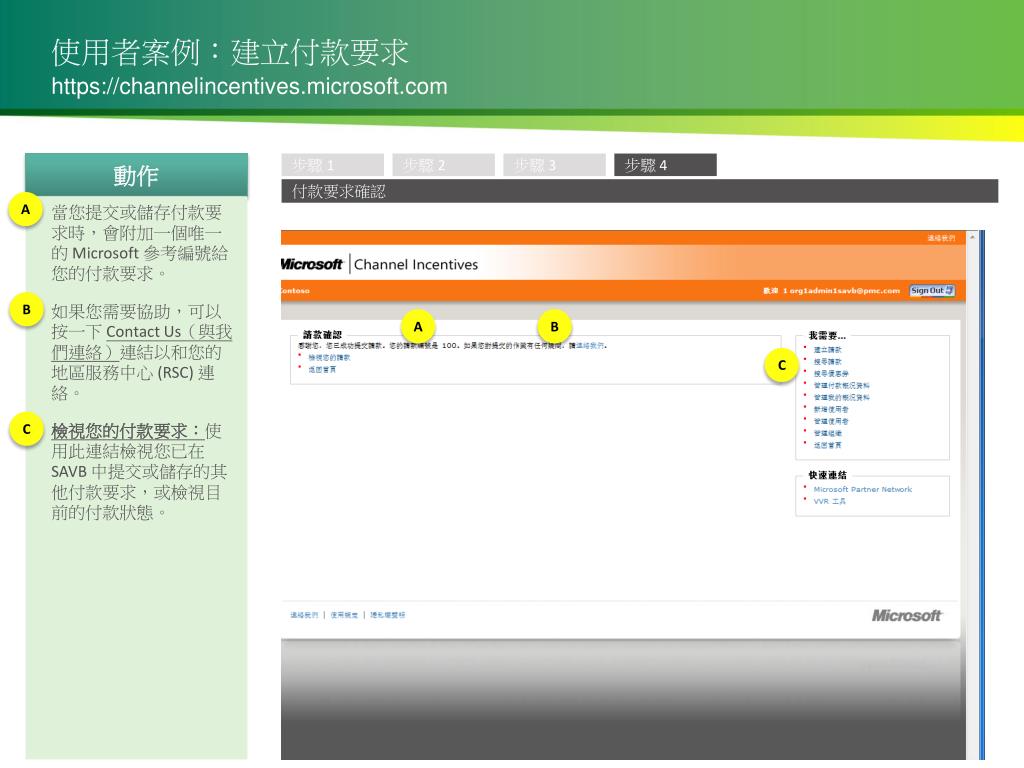Click 返回首頁 in the 我需要 list
Image resolution: width=1024 pixels, height=768 pixels.
[x=827, y=445]
